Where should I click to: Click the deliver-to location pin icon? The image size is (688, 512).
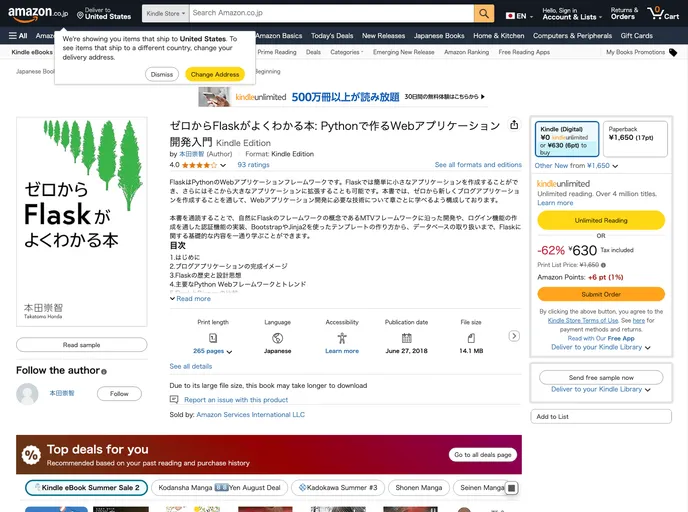(80, 15)
